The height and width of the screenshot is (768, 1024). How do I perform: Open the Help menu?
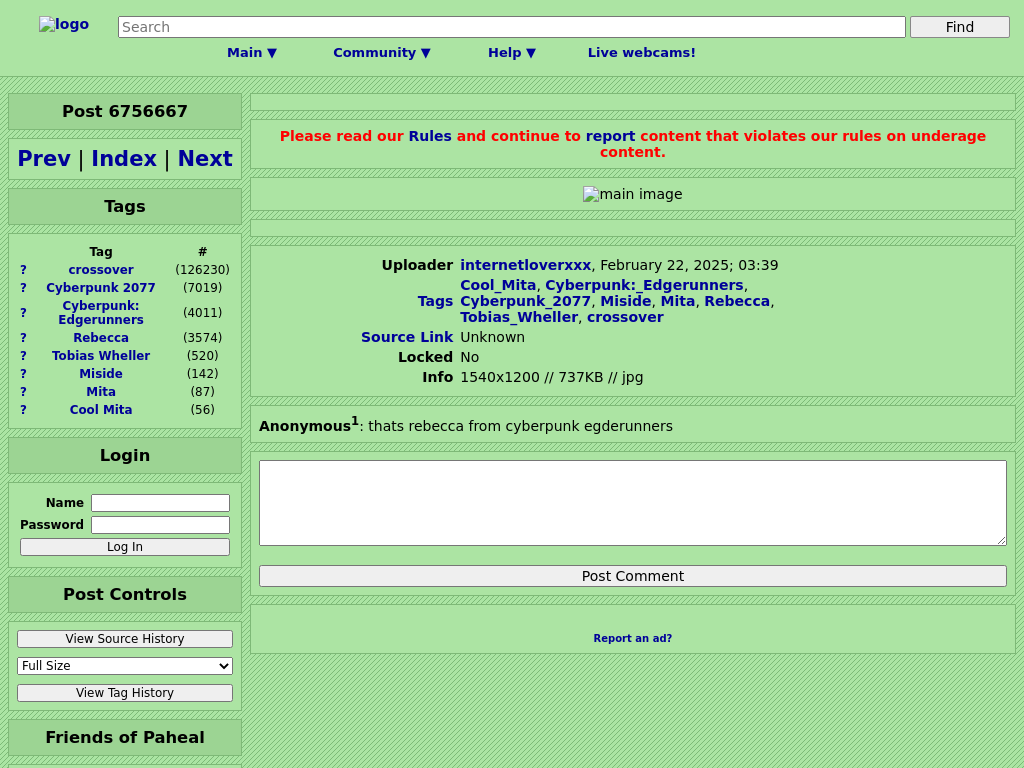pos(511,53)
